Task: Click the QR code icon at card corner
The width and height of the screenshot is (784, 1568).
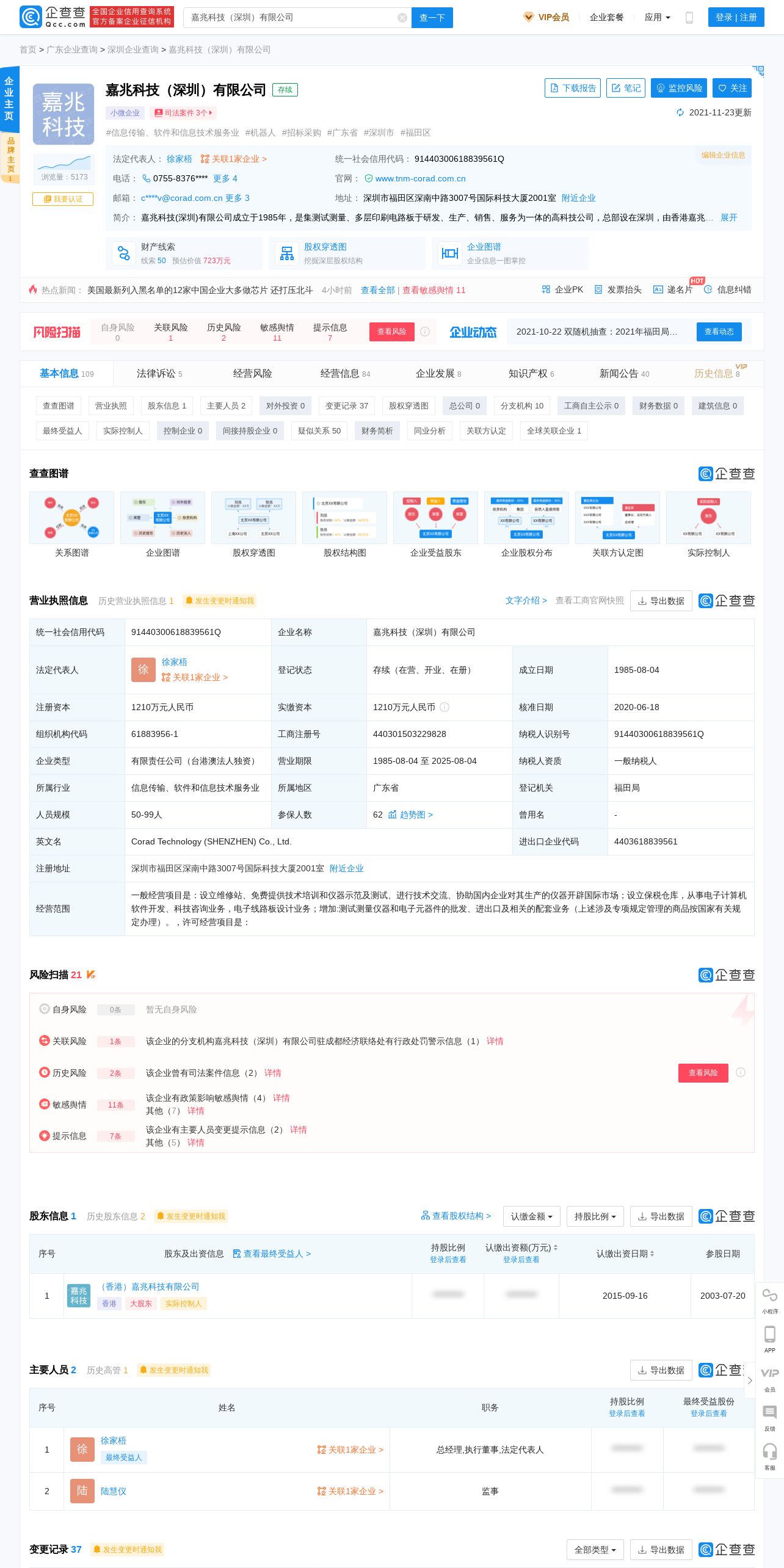Action: (x=758, y=71)
